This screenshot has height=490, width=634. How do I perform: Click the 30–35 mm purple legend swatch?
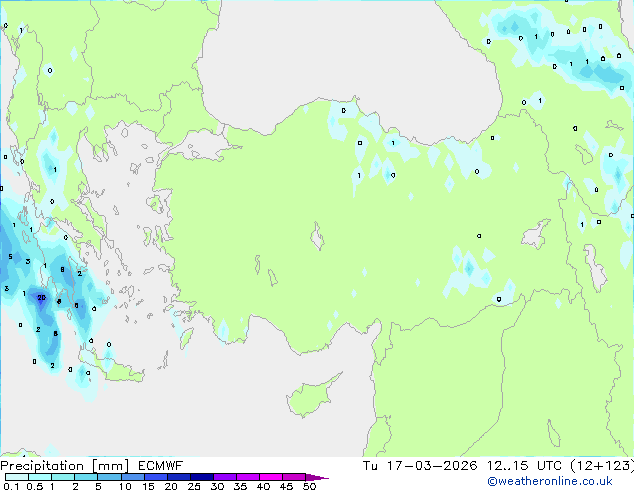coord(224,477)
